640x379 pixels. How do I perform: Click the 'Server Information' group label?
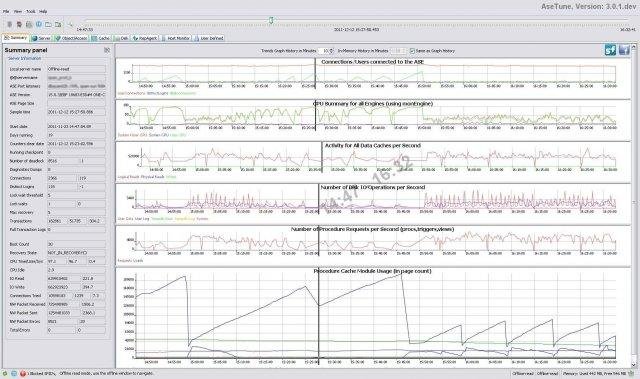pos(24,58)
